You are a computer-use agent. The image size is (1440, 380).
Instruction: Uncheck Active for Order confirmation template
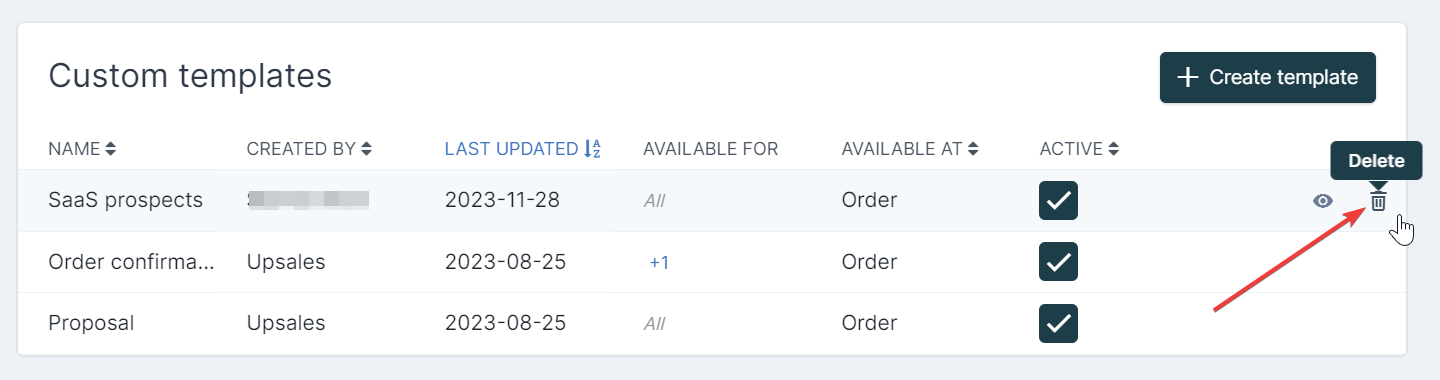tap(1059, 262)
